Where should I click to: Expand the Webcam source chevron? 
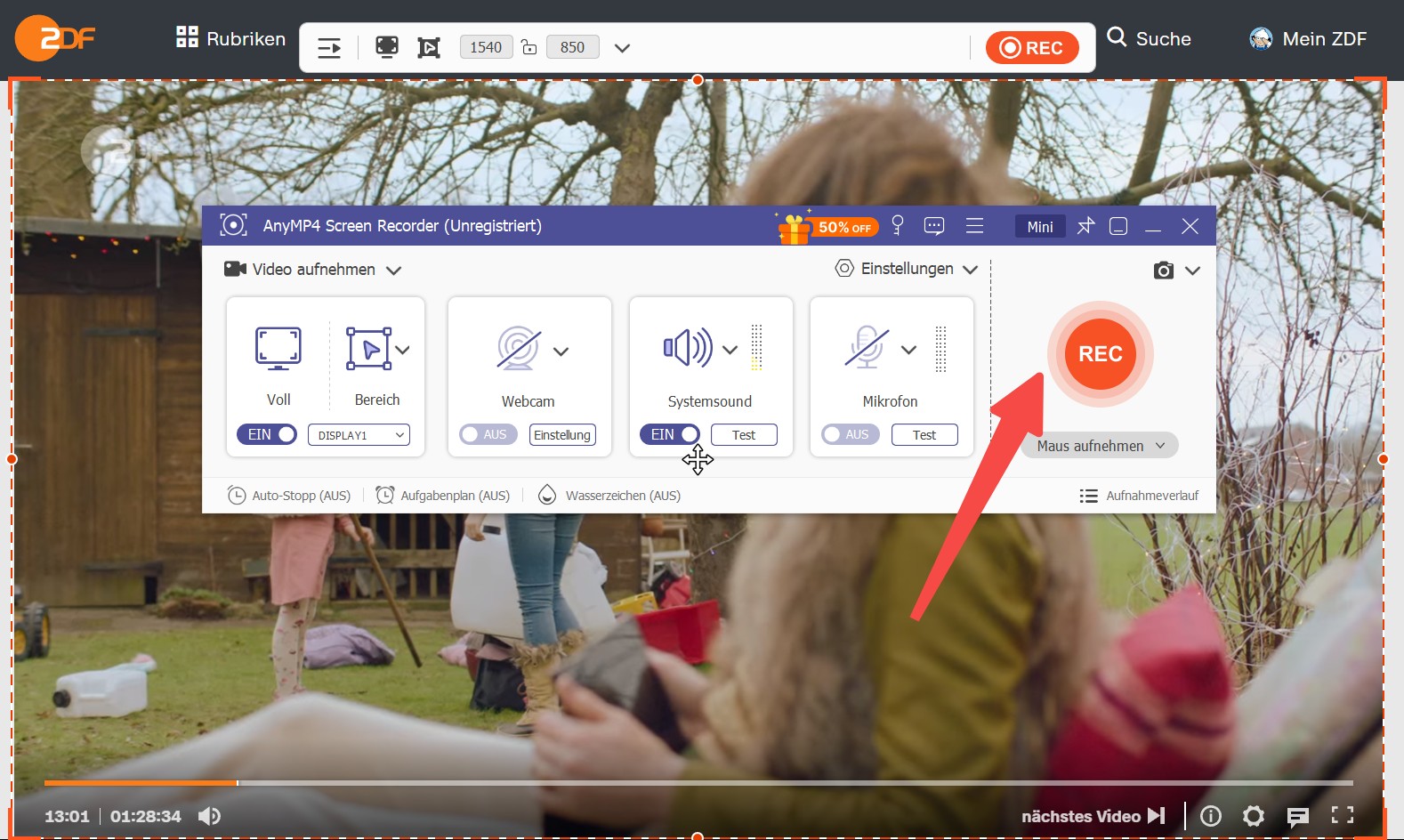(561, 351)
